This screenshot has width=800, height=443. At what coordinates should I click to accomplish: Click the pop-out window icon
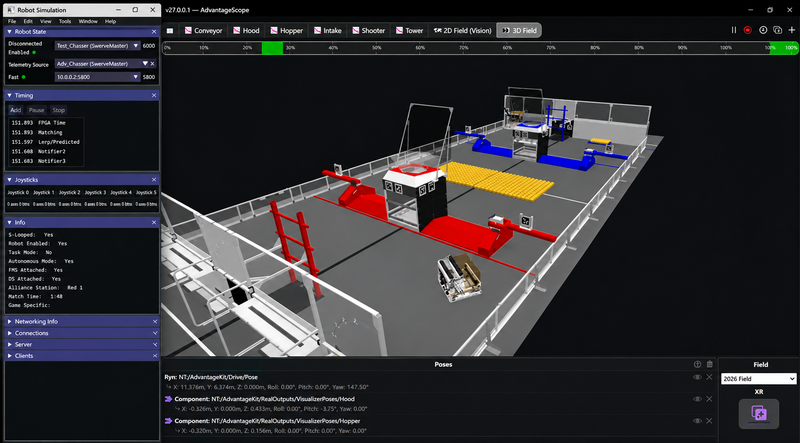tap(777, 30)
